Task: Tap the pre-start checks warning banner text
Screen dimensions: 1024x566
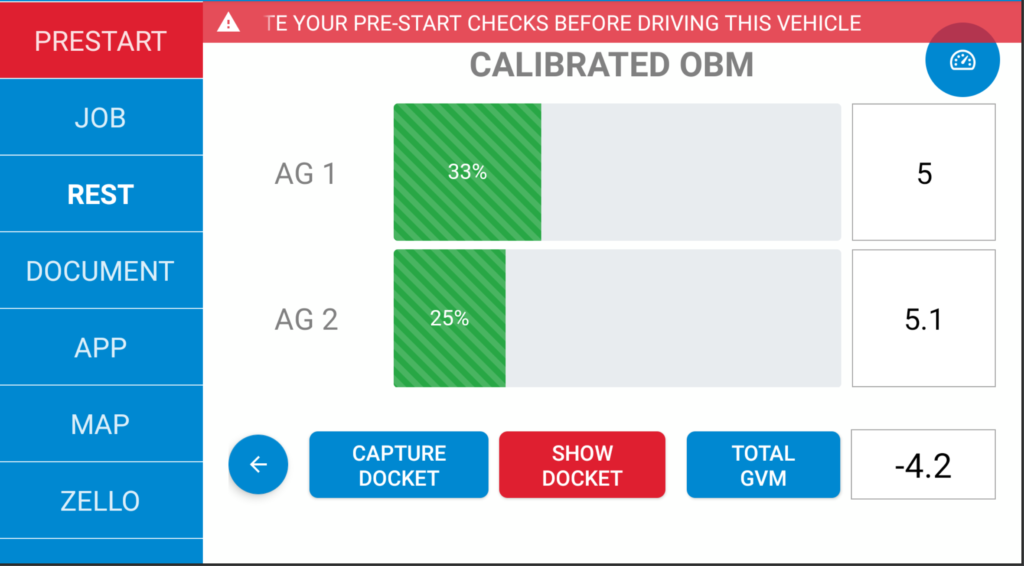Action: coord(563,24)
